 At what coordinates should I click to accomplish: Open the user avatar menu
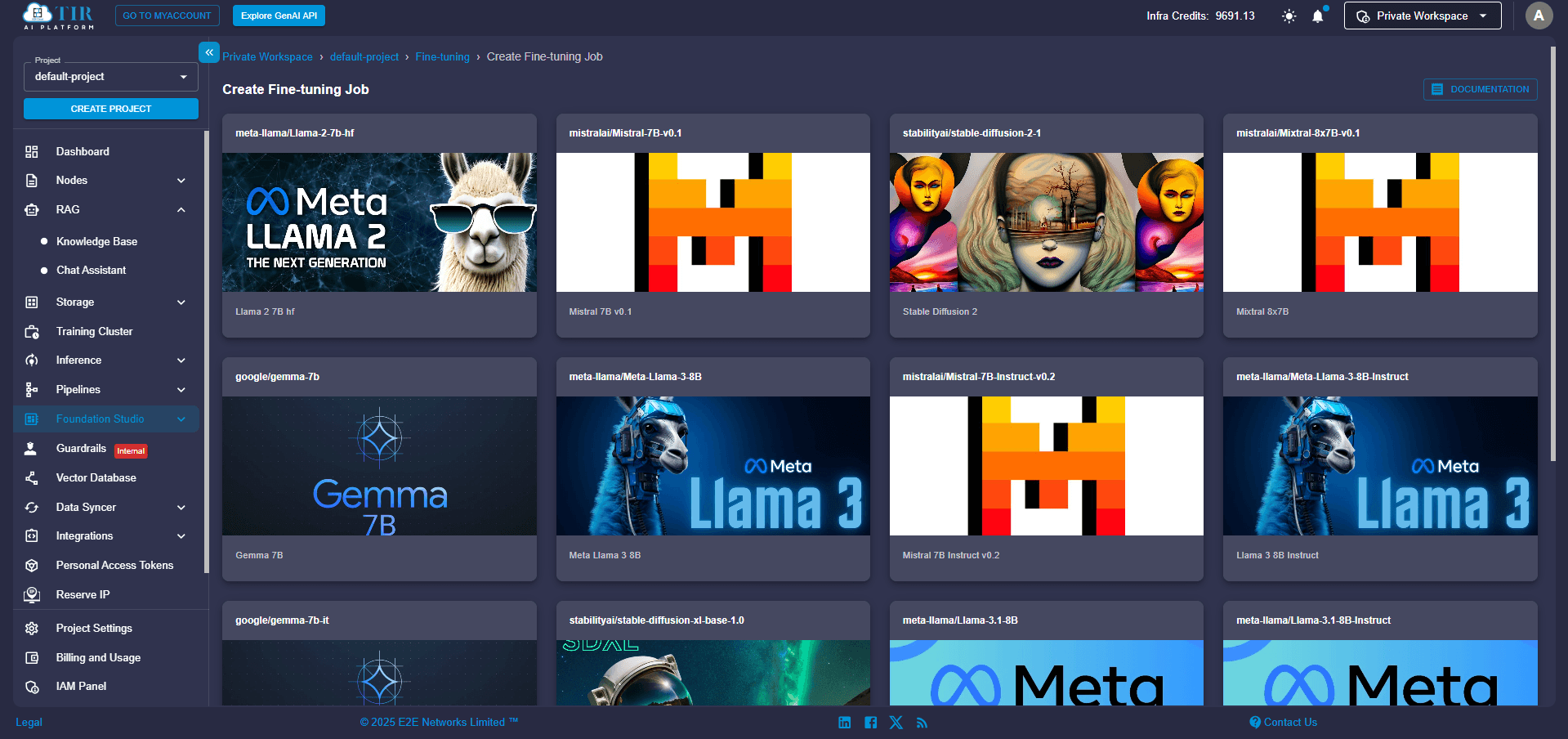point(1539,16)
